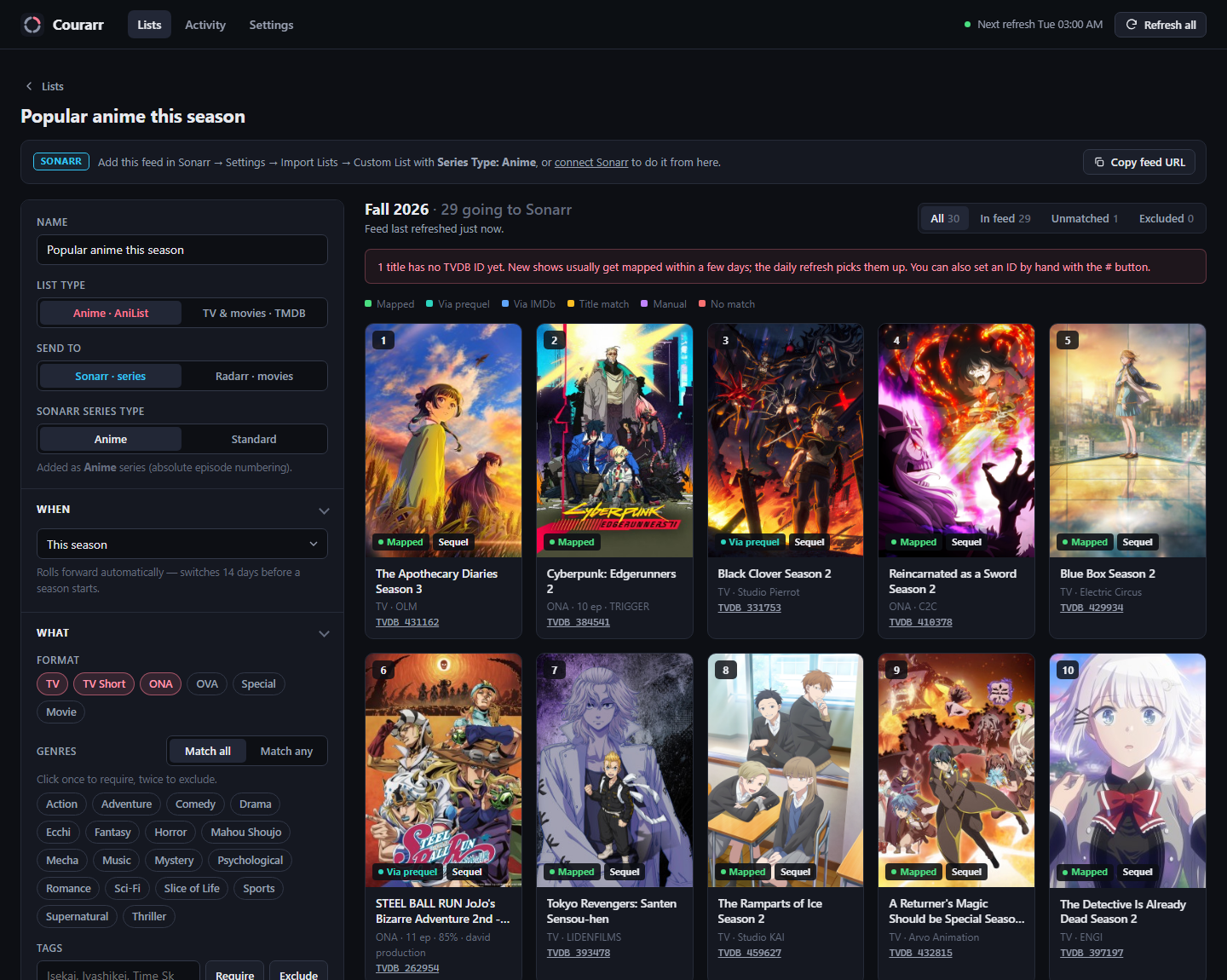1227x980 pixels.
Task: Click the SONARR badge in the banner
Action: pyautogui.click(x=61, y=161)
